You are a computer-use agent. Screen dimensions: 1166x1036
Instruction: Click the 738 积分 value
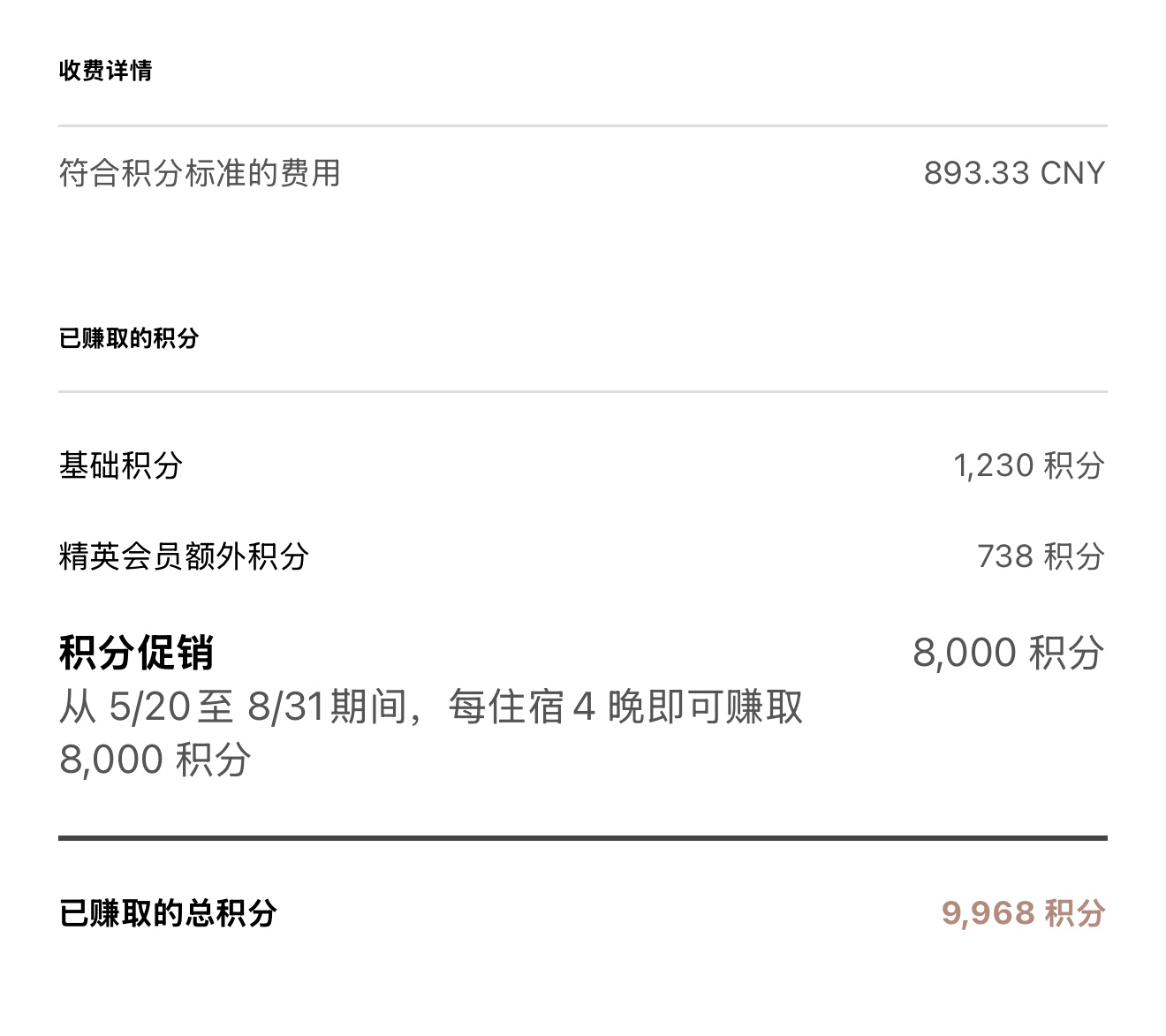click(1041, 556)
